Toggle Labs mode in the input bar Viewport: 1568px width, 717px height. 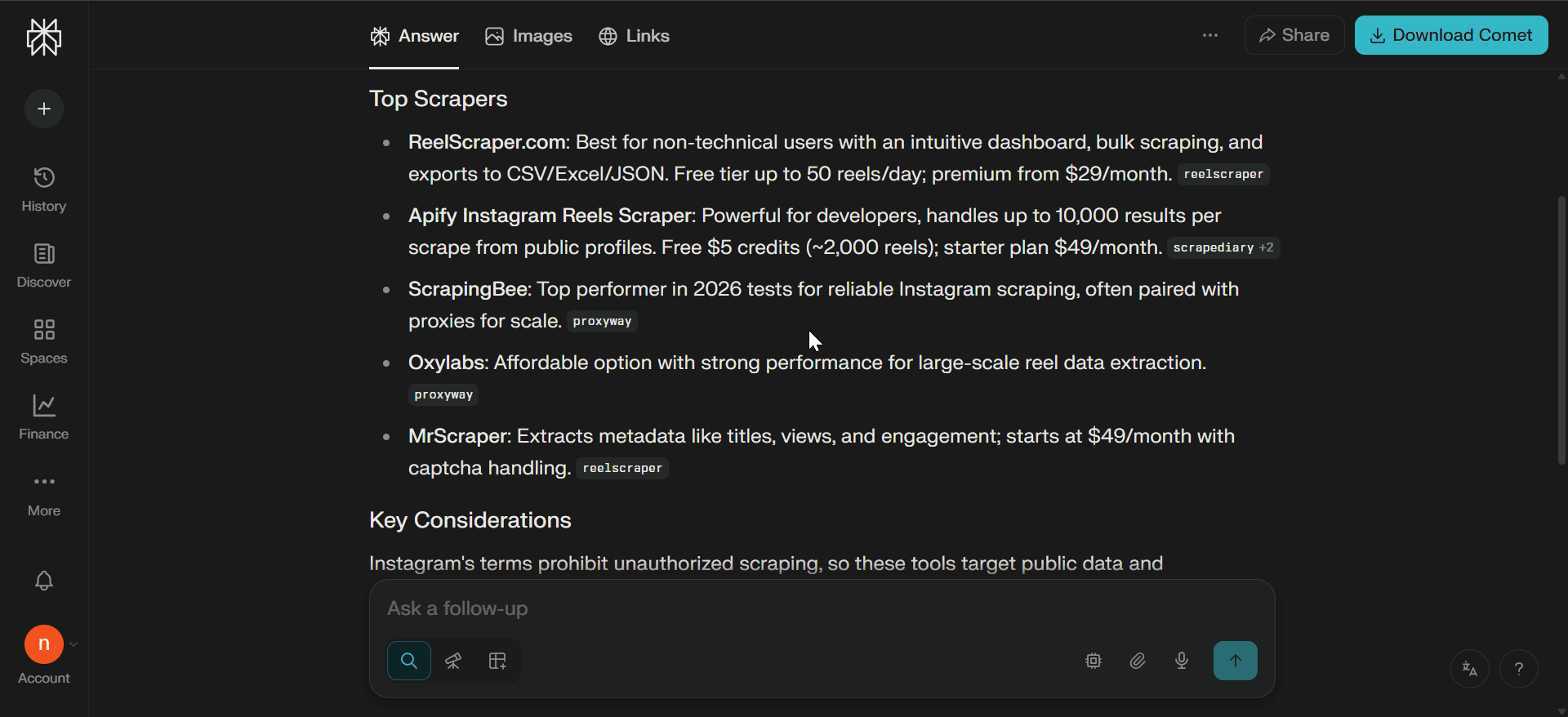[x=497, y=661]
